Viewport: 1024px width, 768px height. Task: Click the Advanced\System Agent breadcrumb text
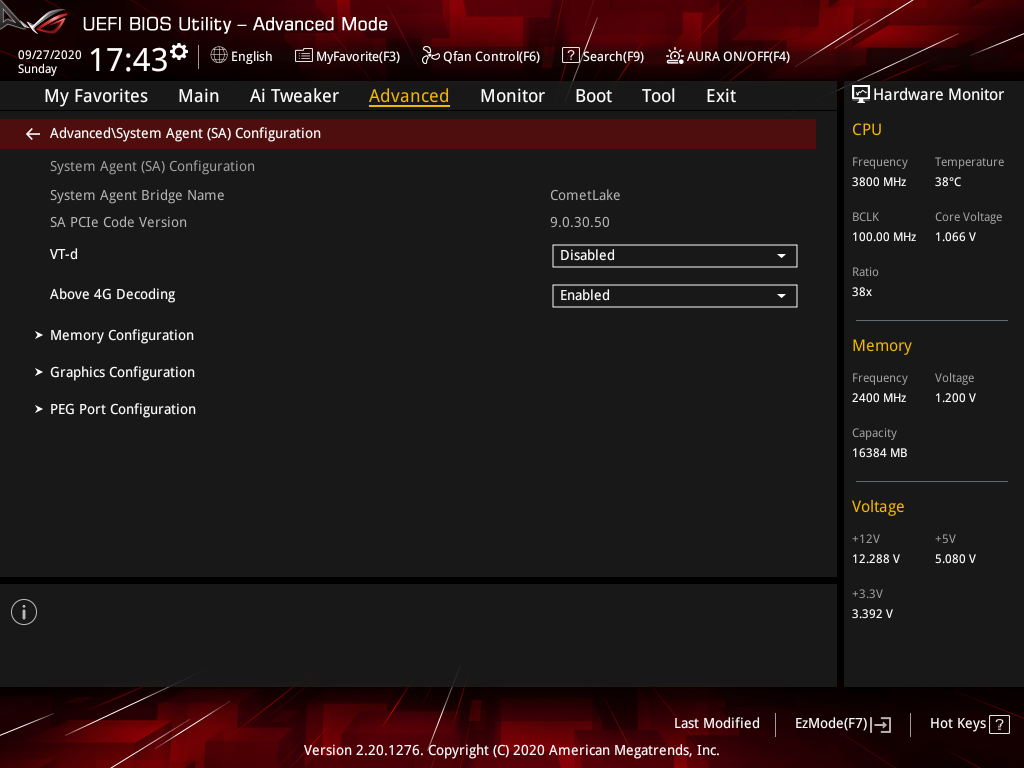pyautogui.click(x=185, y=133)
